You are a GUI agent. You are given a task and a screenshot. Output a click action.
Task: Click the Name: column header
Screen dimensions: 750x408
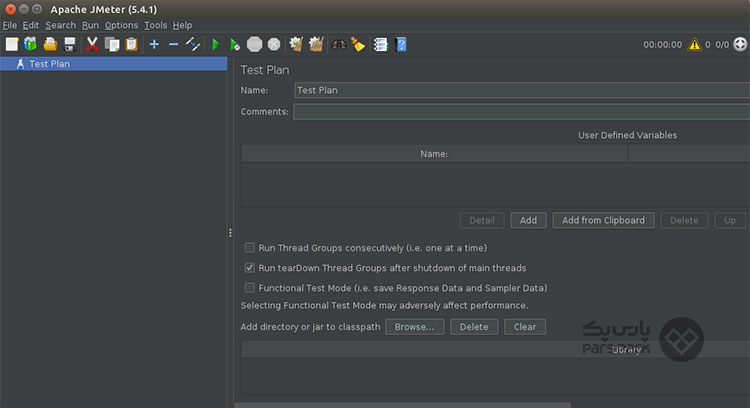[434, 154]
